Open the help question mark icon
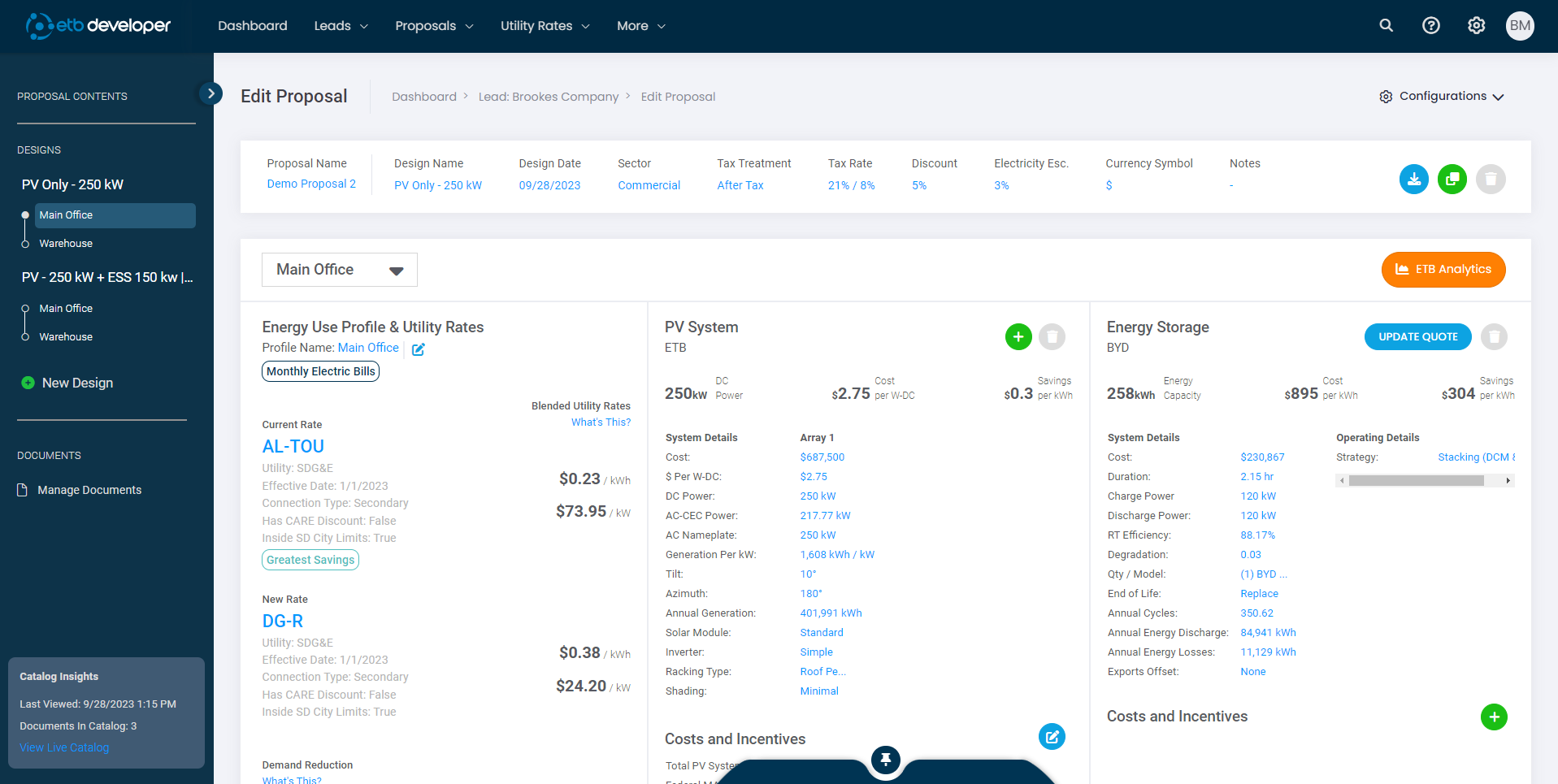 pyautogui.click(x=1430, y=26)
